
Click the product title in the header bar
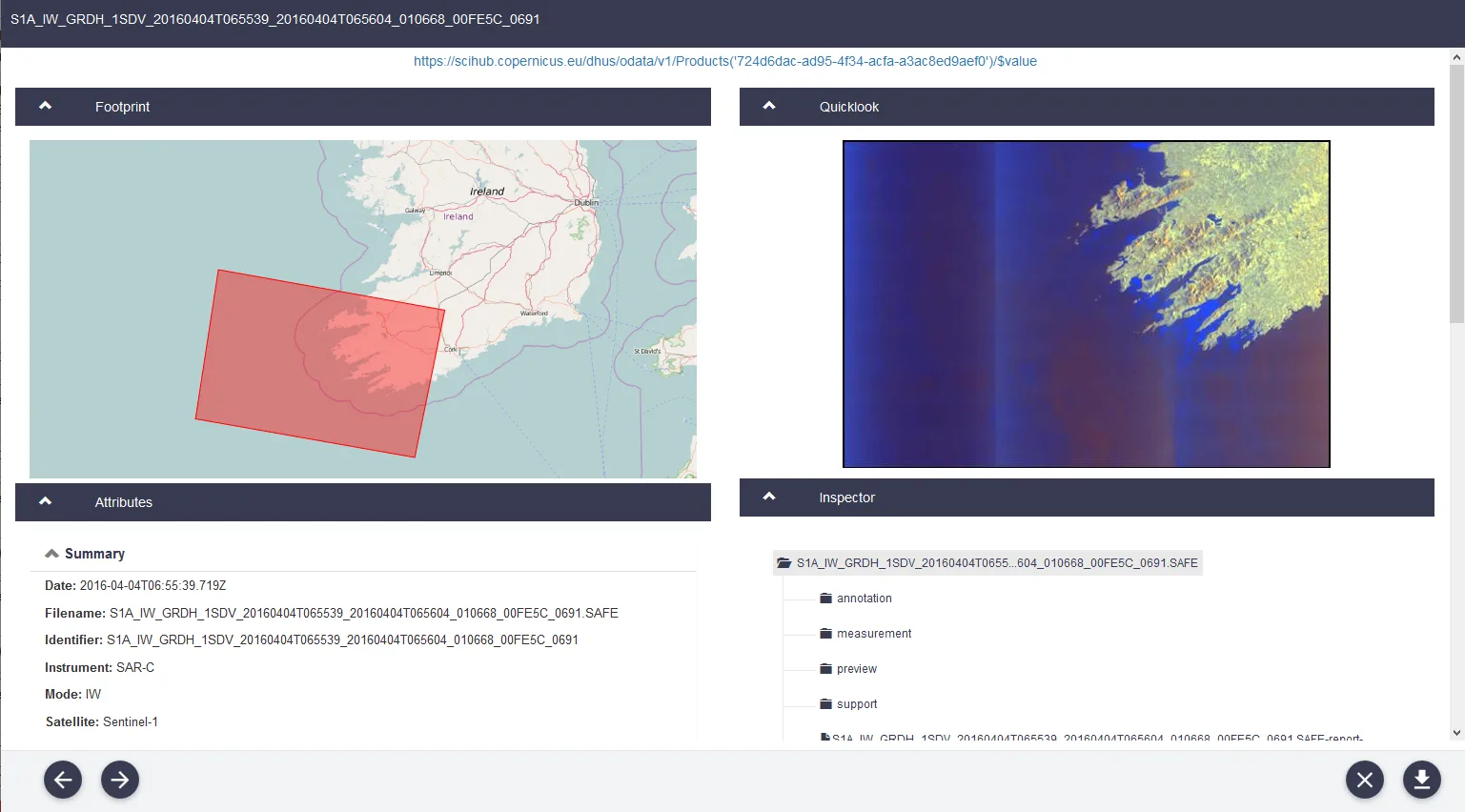click(x=275, y=19)
